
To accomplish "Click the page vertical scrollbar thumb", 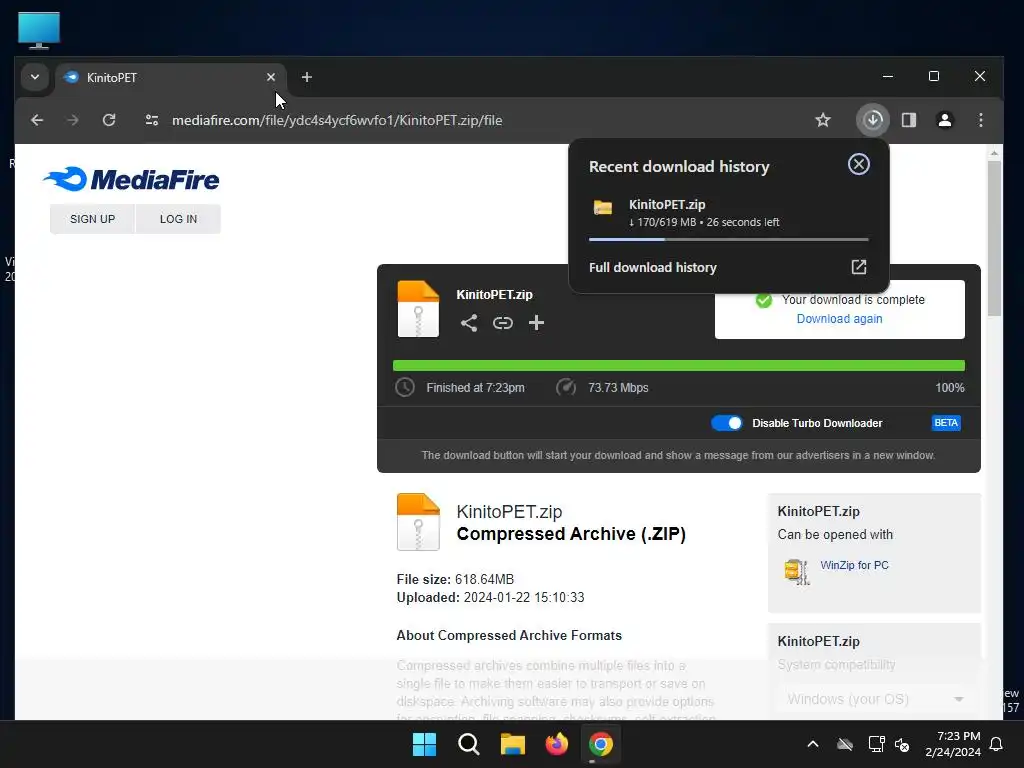I will click(x=994, y=238).
